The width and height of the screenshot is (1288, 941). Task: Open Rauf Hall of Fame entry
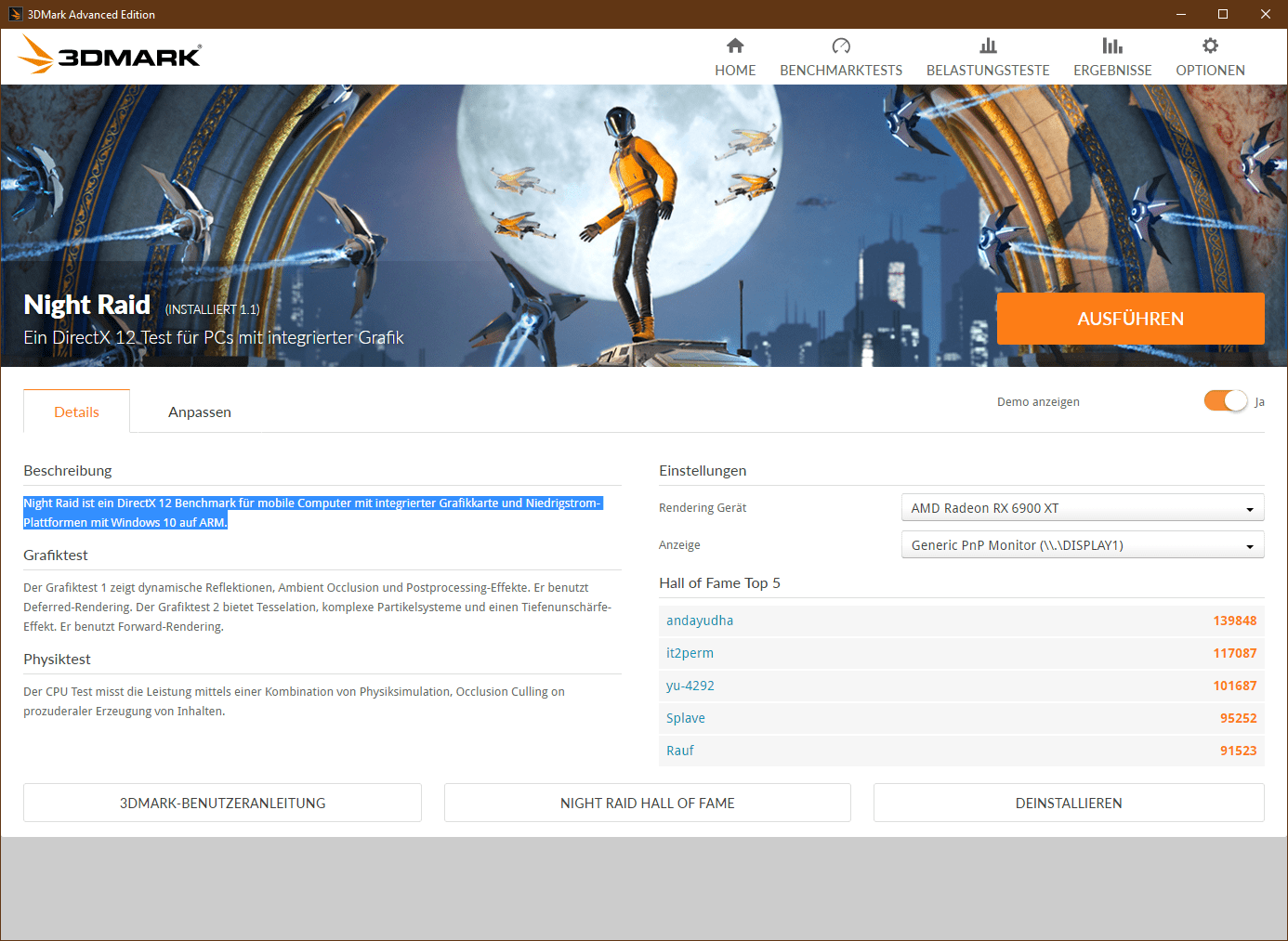pos(680,751)
